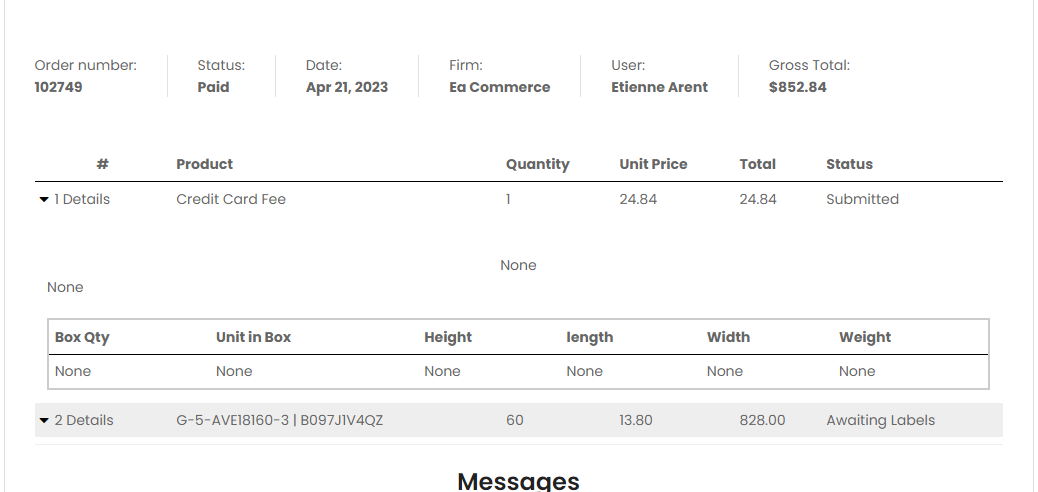Click the Weight column header
The width and height of the screenshot is (1038, 492).
point(865,337)
